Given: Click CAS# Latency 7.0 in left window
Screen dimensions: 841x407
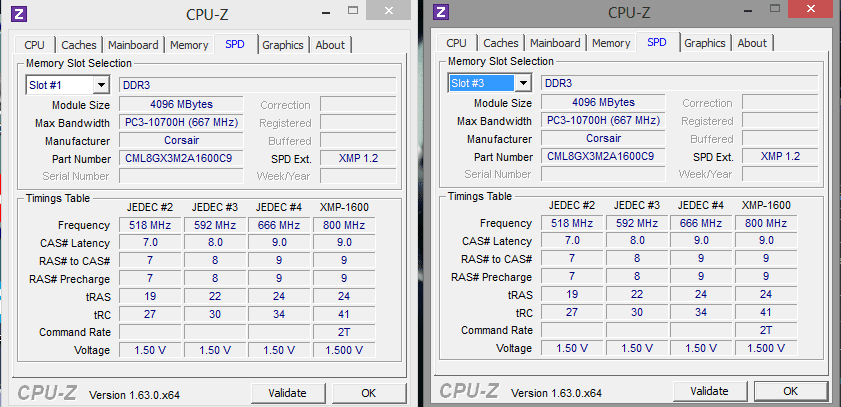Looking at the screenshot, I should tap(150, 243).
